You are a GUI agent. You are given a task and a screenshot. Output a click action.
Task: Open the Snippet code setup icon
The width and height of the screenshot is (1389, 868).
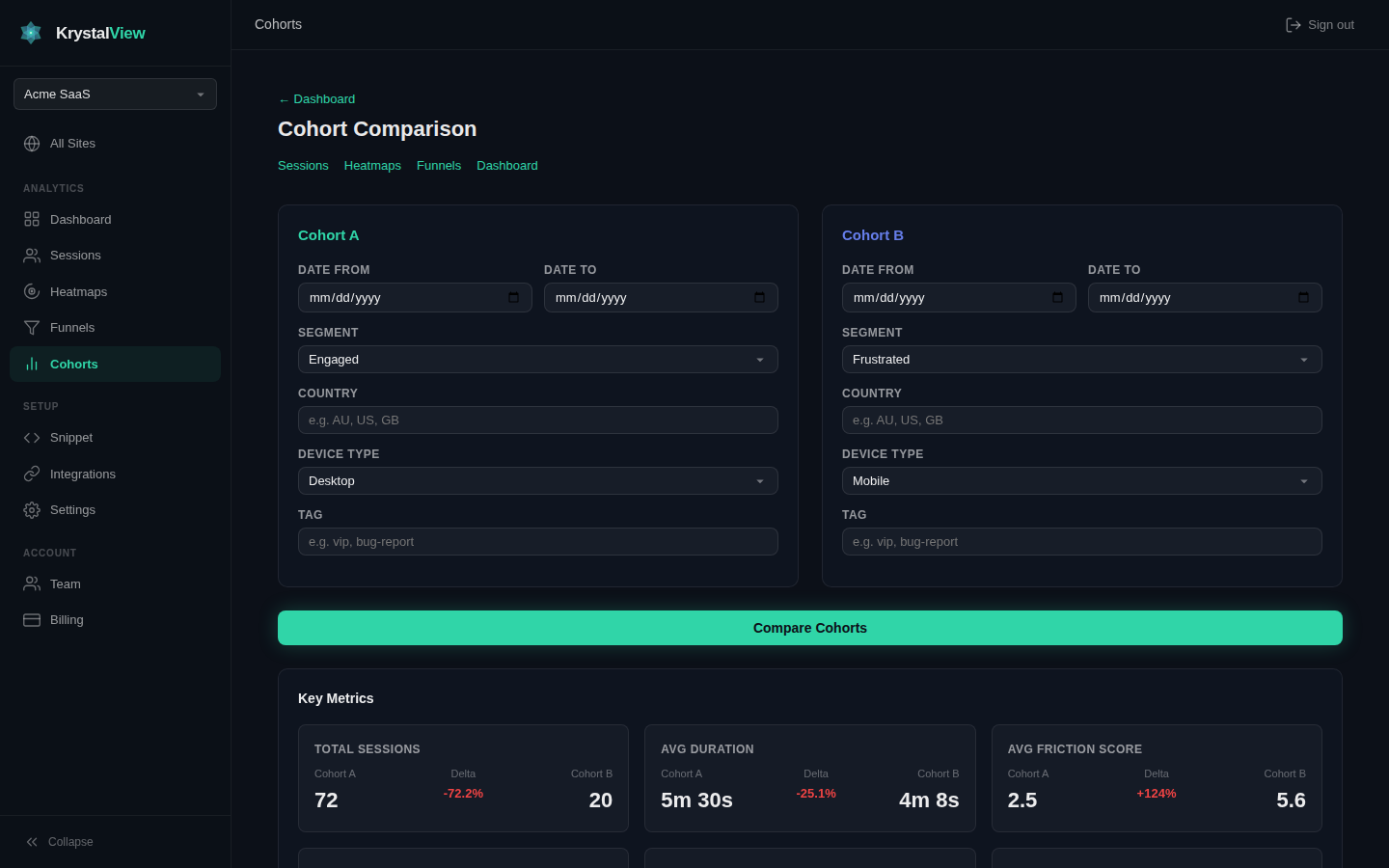point(32,437)
